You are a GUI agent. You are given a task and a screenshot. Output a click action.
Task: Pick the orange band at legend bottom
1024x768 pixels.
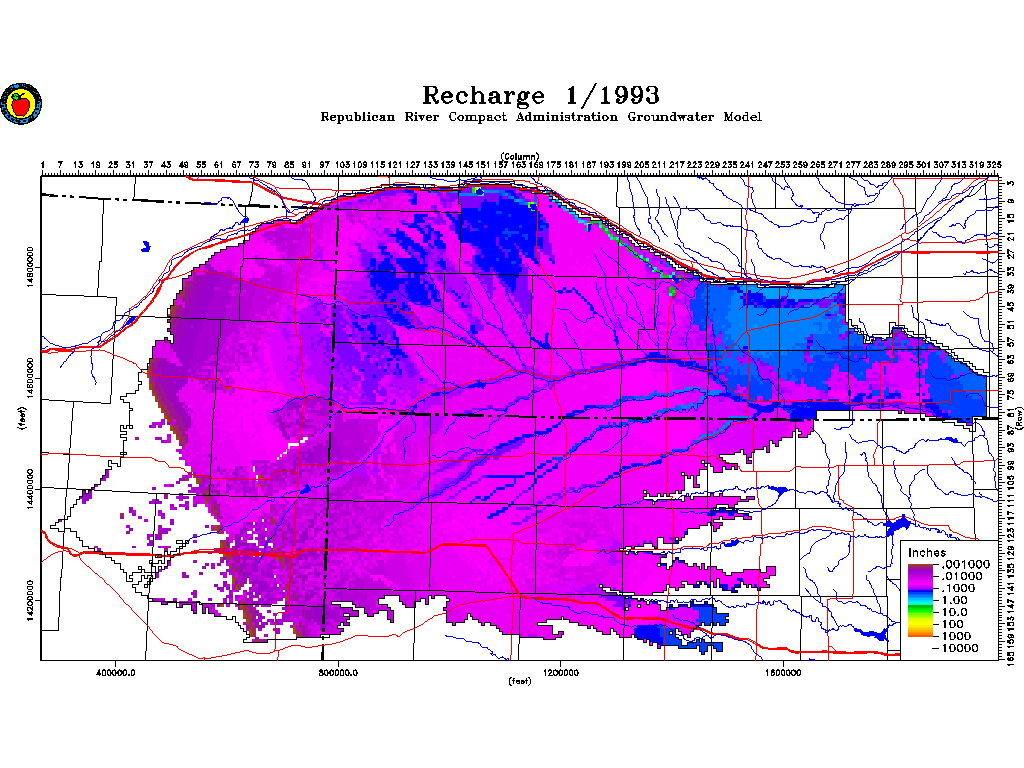pyautogui.click(x=919, y=634)
